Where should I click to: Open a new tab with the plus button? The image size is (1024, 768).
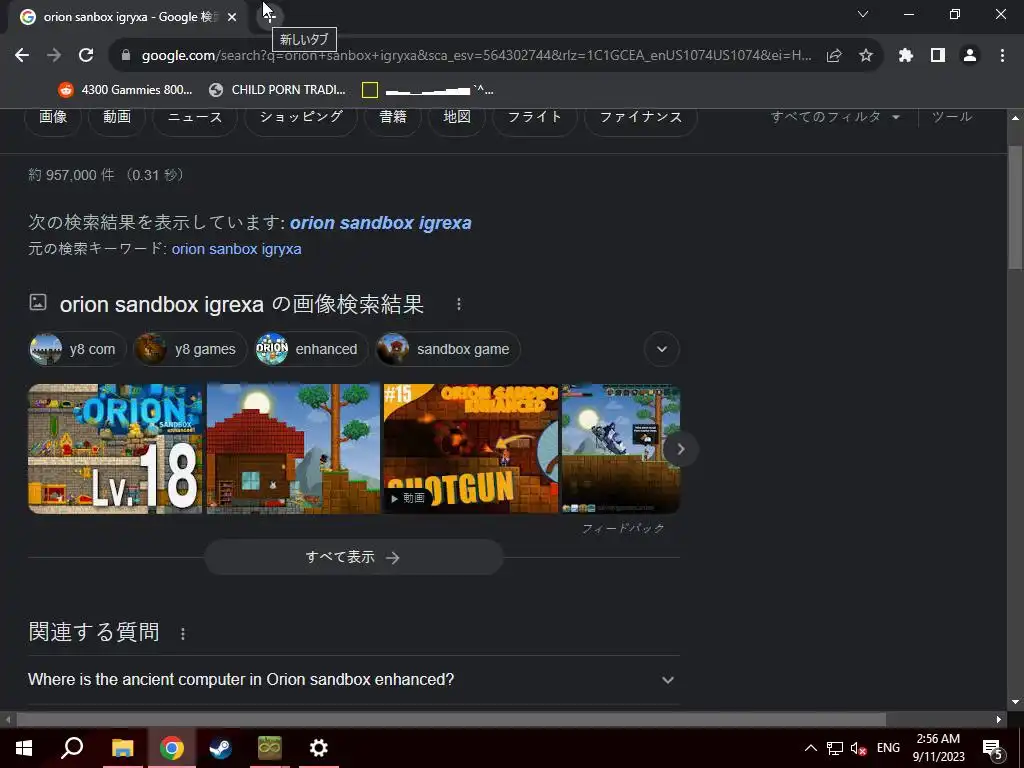pos(269,16)
